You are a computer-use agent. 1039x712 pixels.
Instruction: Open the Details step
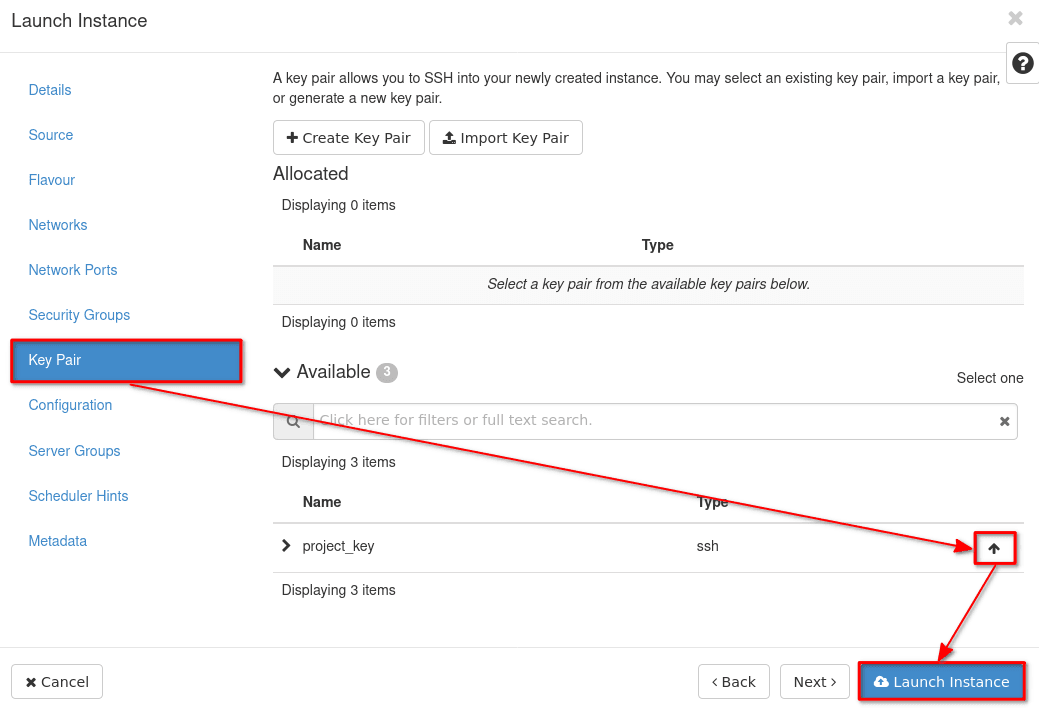pos(50,90)
